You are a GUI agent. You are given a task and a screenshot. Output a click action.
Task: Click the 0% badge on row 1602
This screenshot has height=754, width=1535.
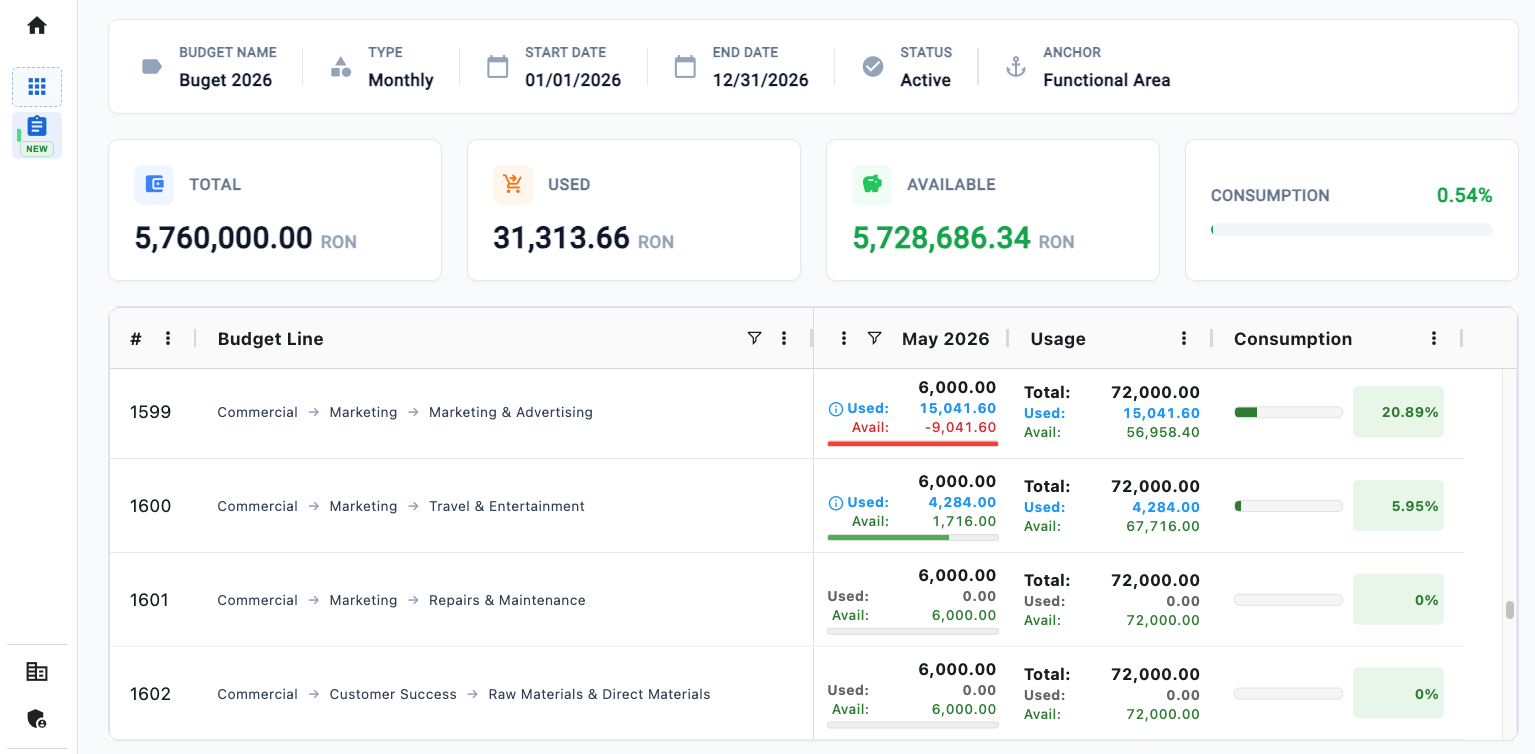pos(1398,694)
